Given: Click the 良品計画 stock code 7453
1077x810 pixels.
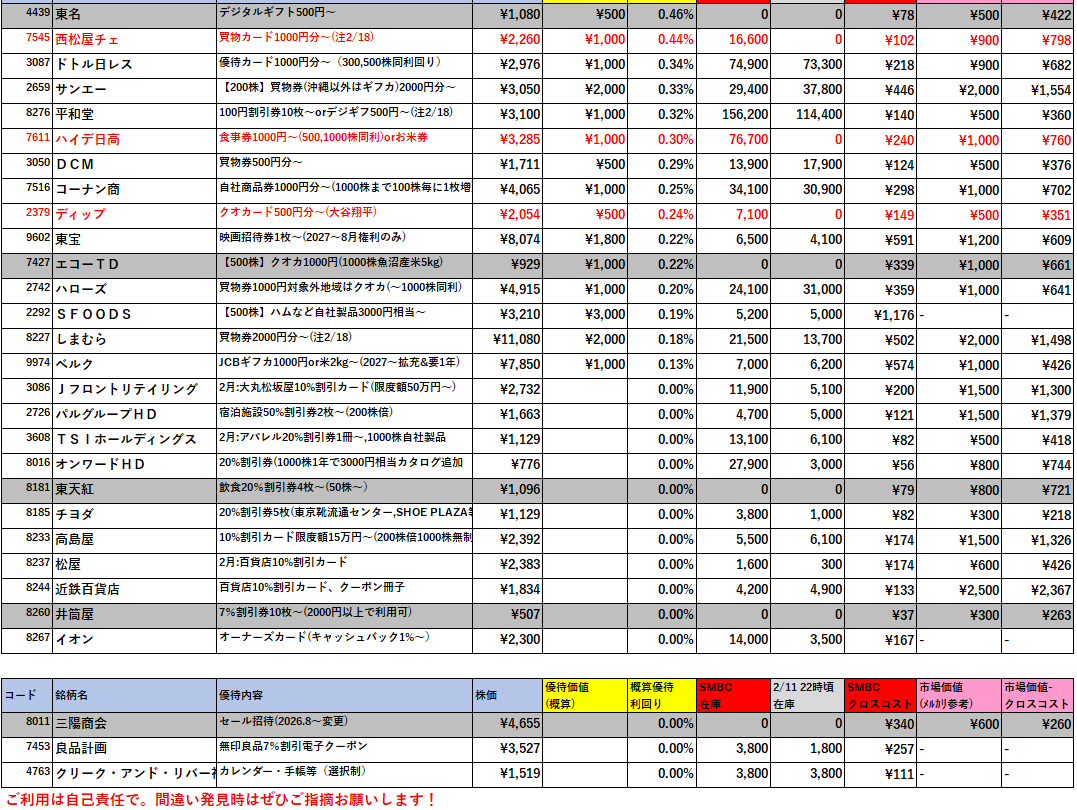Looking at the screenshot, I should coord(27,748).
